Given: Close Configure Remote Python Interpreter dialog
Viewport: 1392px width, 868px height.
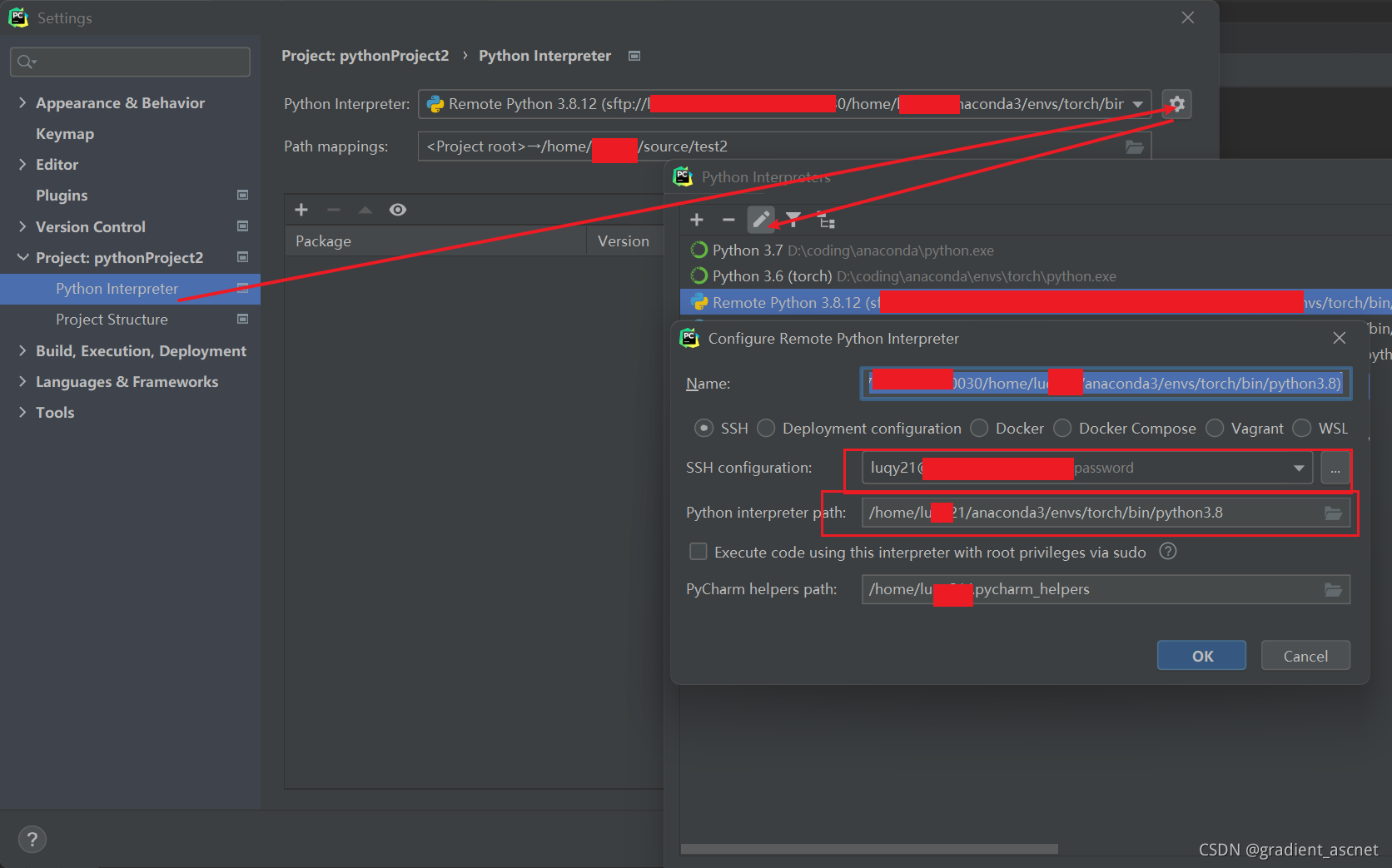Looking at the screenshot, I should coord(1339,338).
